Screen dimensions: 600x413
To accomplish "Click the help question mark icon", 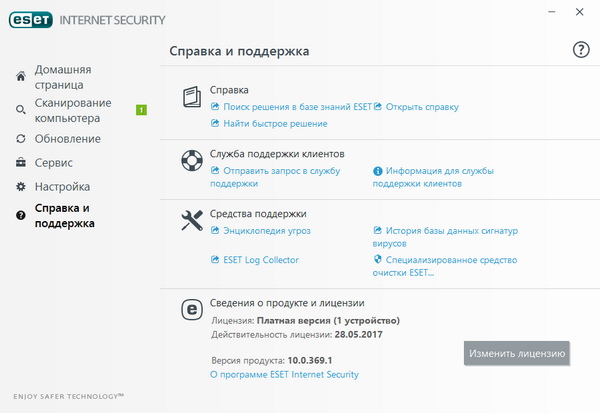I will click(581, 50).
